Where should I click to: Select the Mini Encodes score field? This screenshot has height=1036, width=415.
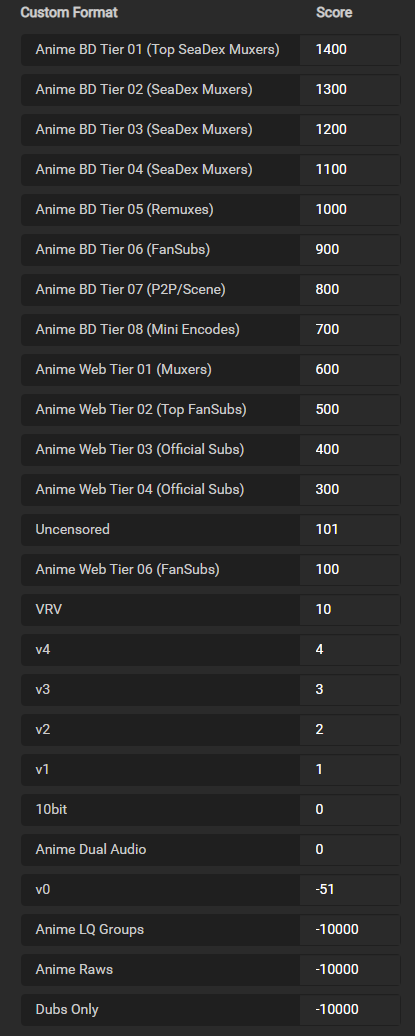350,329
